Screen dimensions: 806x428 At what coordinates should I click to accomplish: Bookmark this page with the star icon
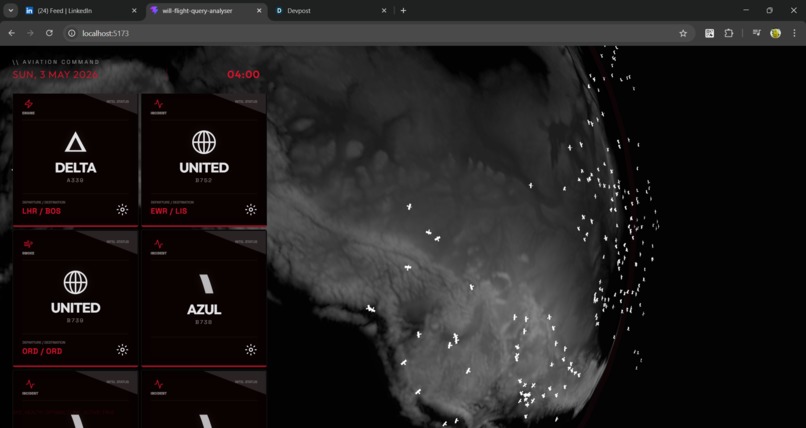683,33
